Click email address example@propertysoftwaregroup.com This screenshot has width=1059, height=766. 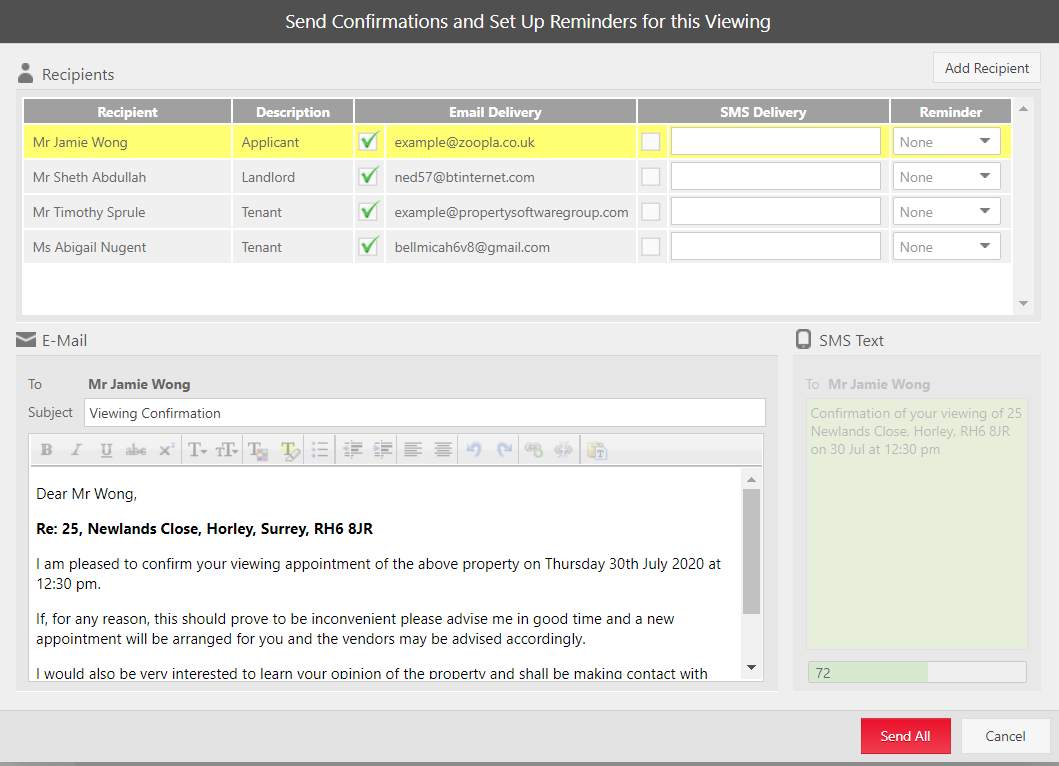(x=511, y=213)
